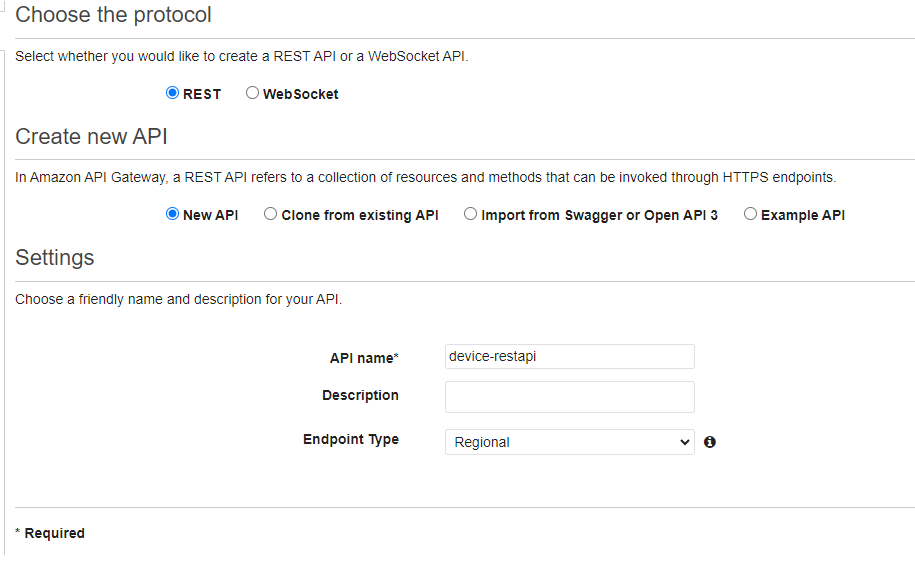Click the Choose the protocol heading
915x566 pixels.
pyautogui.click(x=113, y=15)
